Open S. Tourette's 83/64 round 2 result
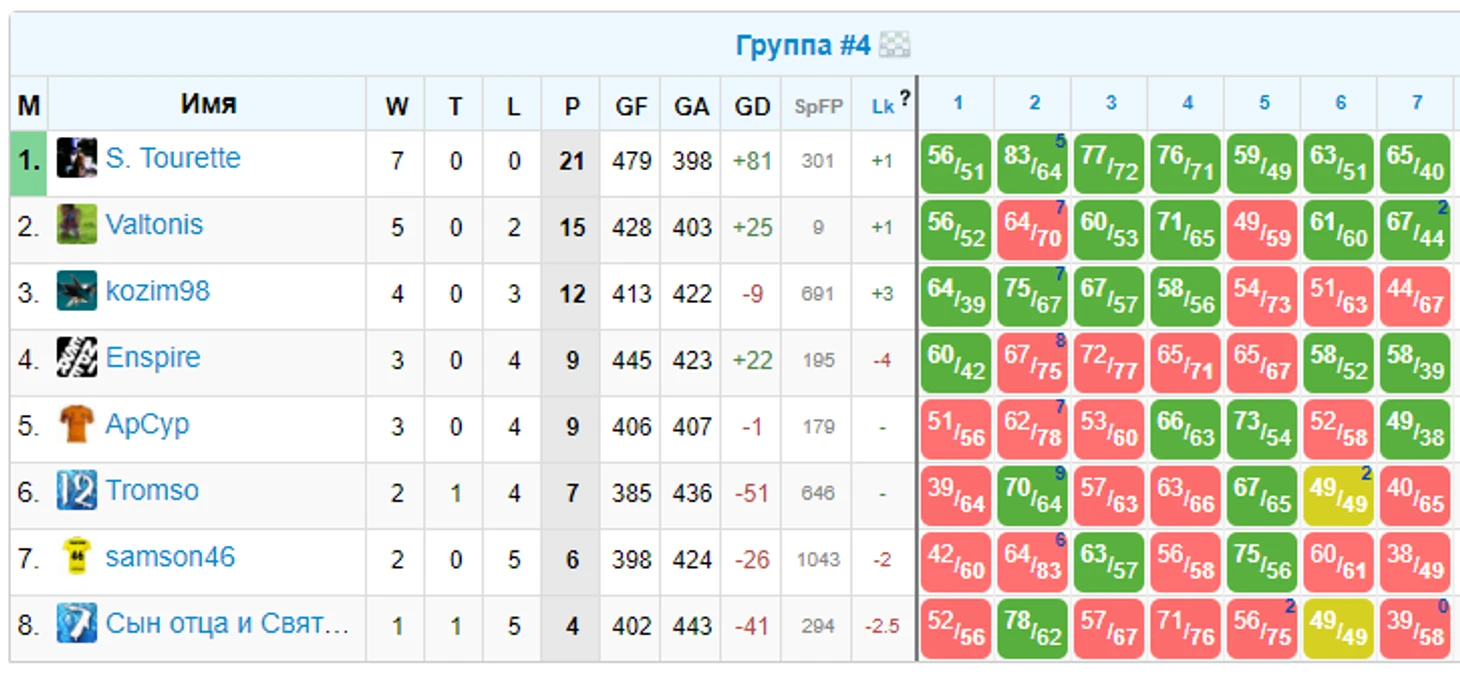The width and height of the screenshot is (1460, 679). click(x=1033, y=163)
